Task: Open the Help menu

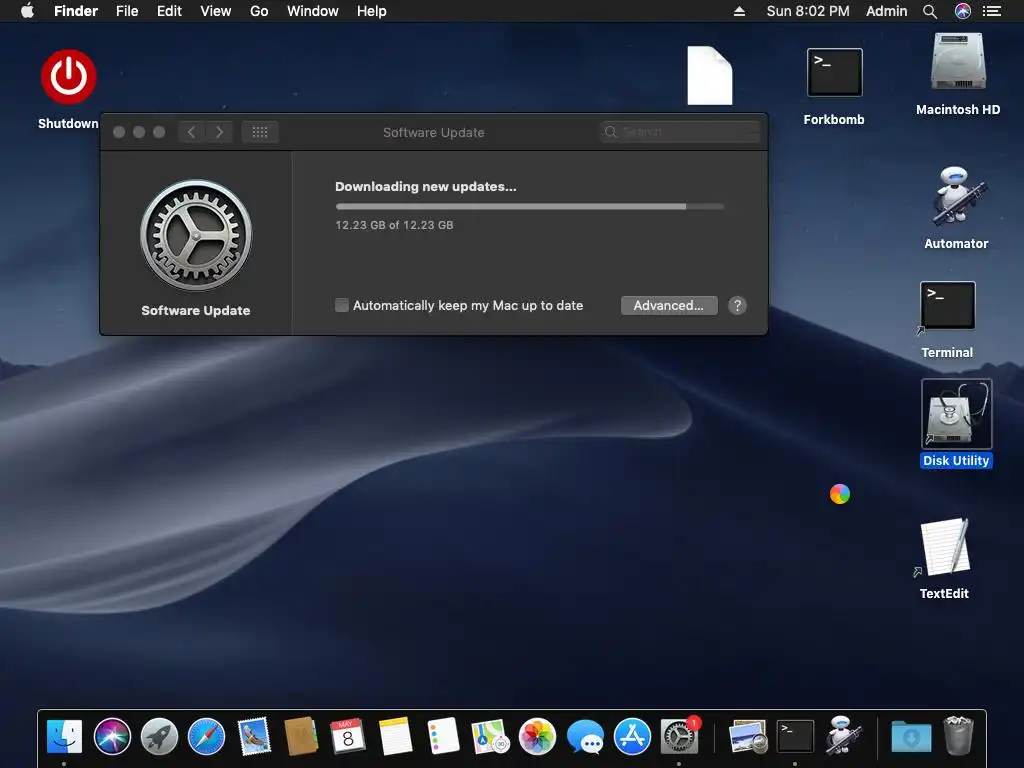Action: click(x=372, y=11)
